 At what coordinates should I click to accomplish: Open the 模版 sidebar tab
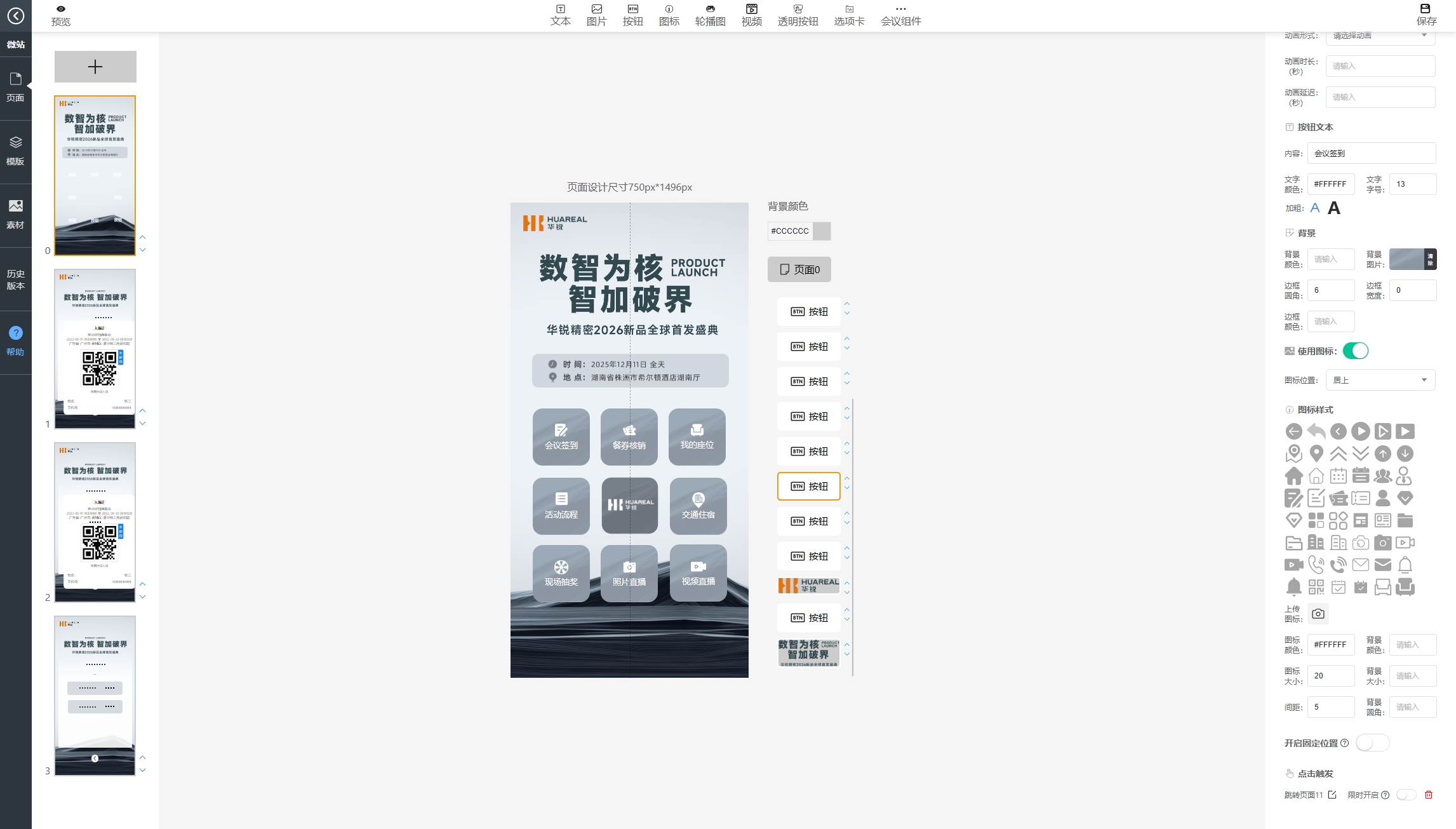point(15,151)
